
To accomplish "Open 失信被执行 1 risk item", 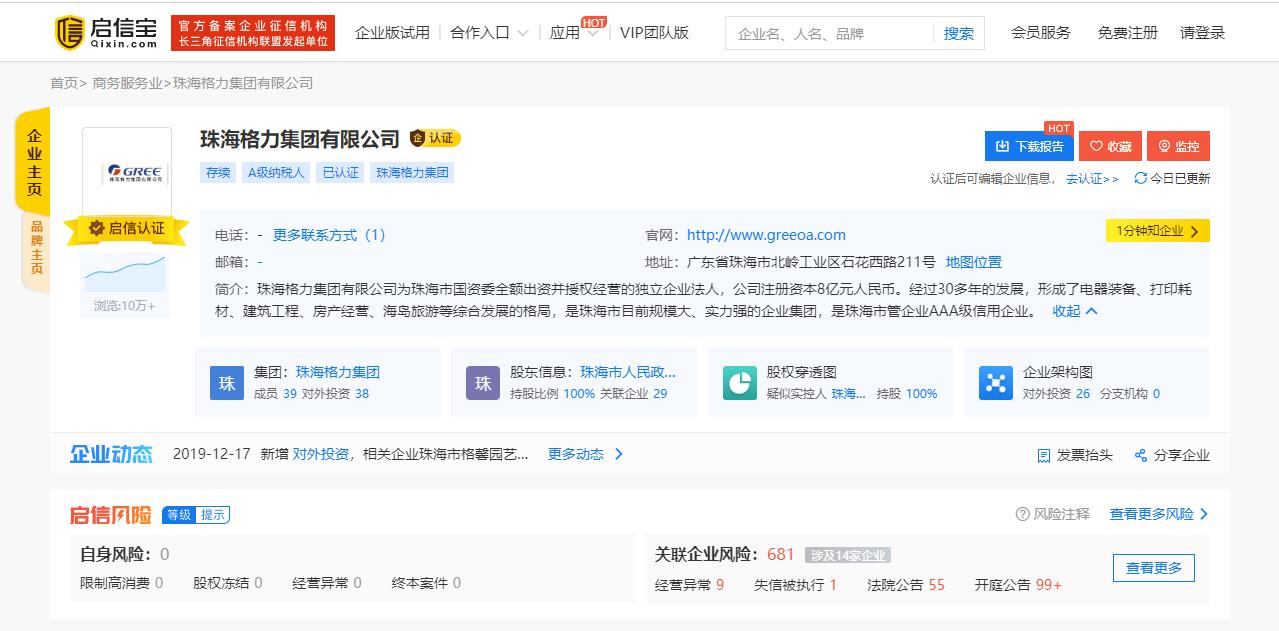I will click(x=795, y=584).
